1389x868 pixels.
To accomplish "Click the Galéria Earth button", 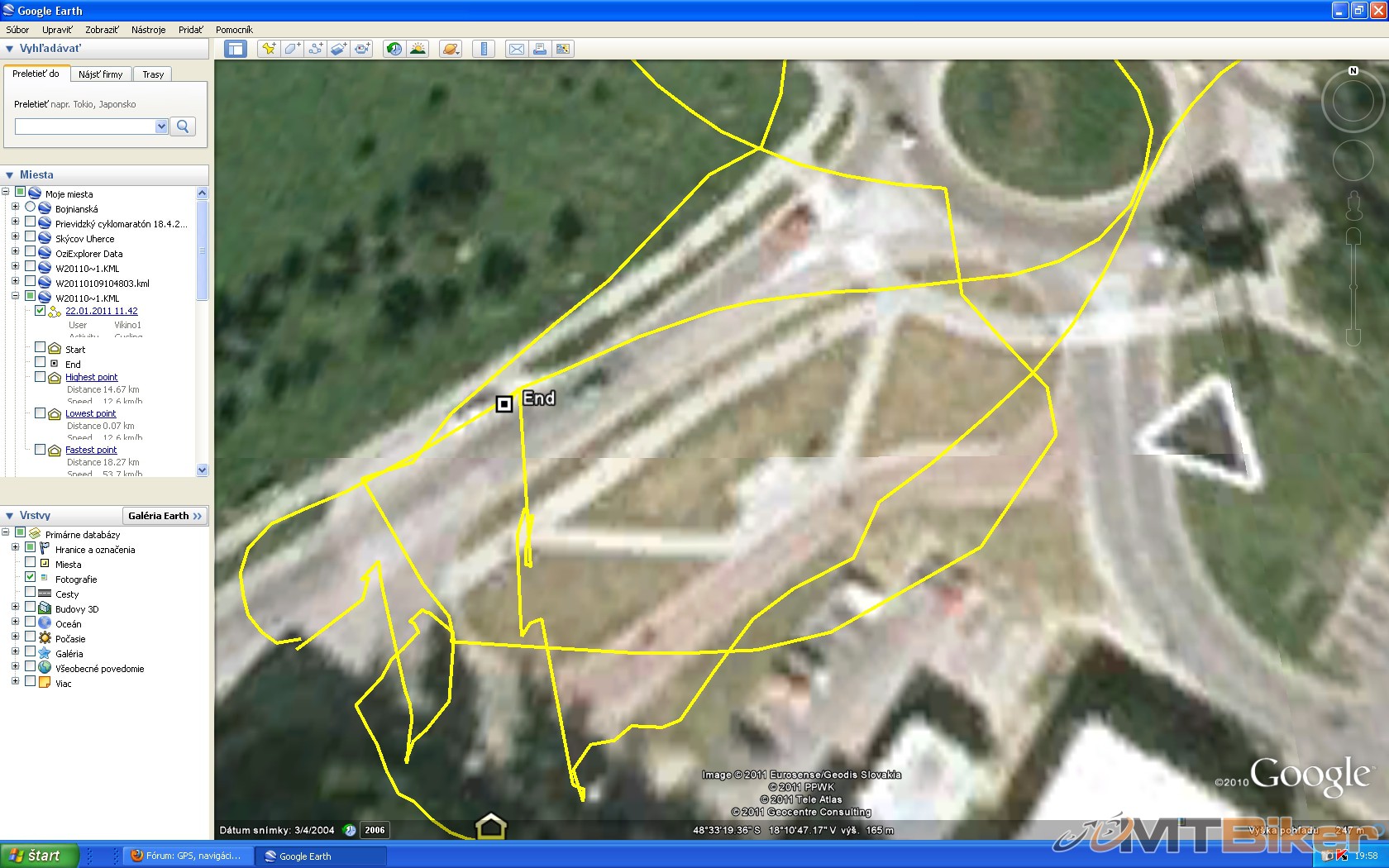I will (165, 516).
